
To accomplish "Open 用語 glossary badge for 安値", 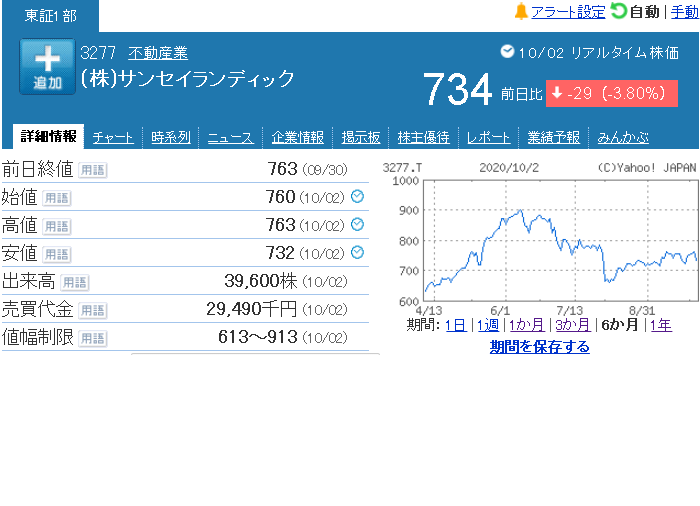I will click(57, 255).
